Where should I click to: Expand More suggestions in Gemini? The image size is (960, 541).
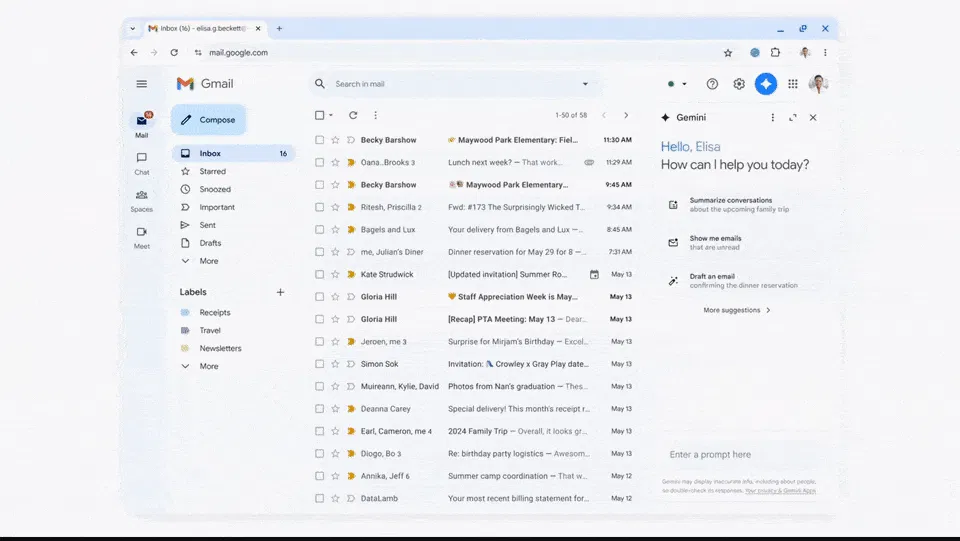pyautogui.click(x=737, y=310)
